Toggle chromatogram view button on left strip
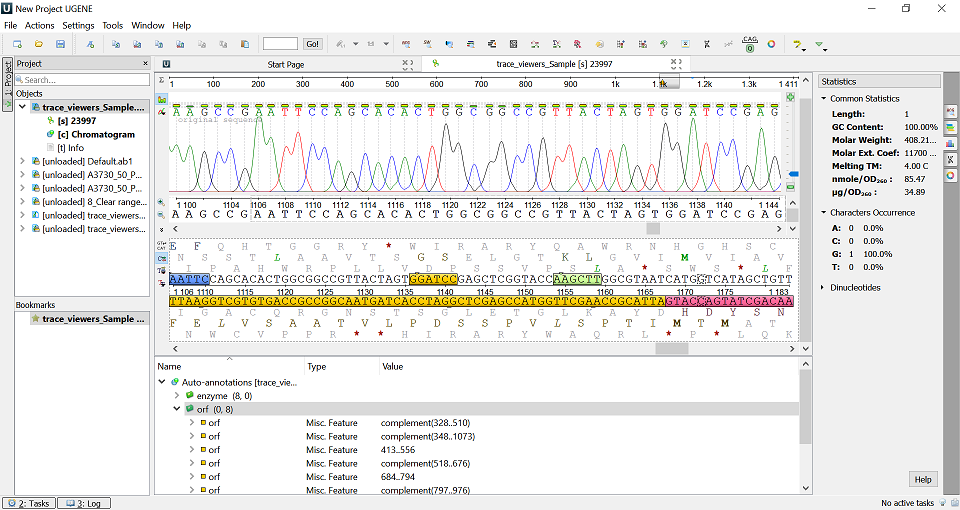The width and height of the screenshot is (960, 510). click(162, 99)
